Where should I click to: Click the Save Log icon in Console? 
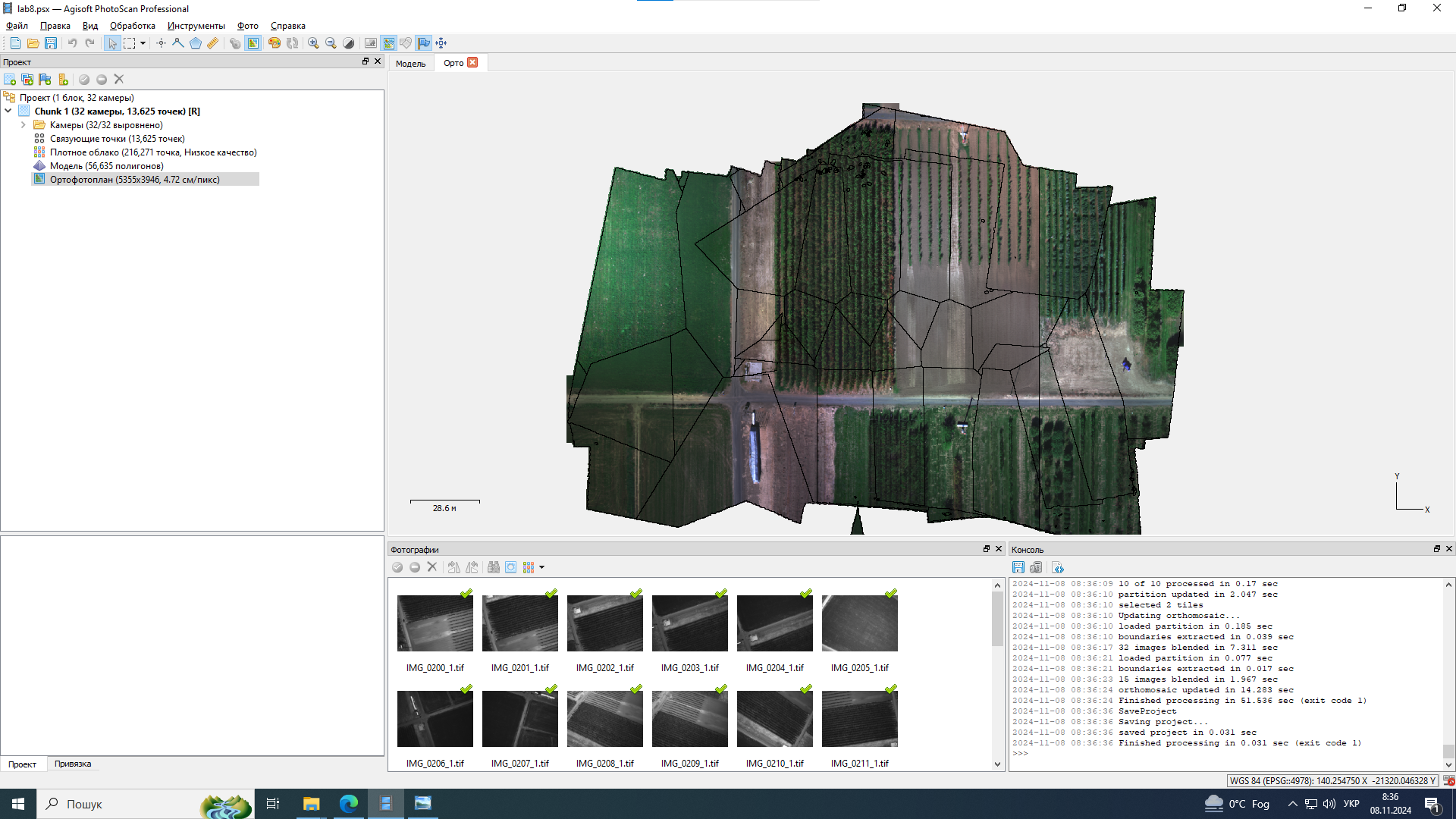1018,567
